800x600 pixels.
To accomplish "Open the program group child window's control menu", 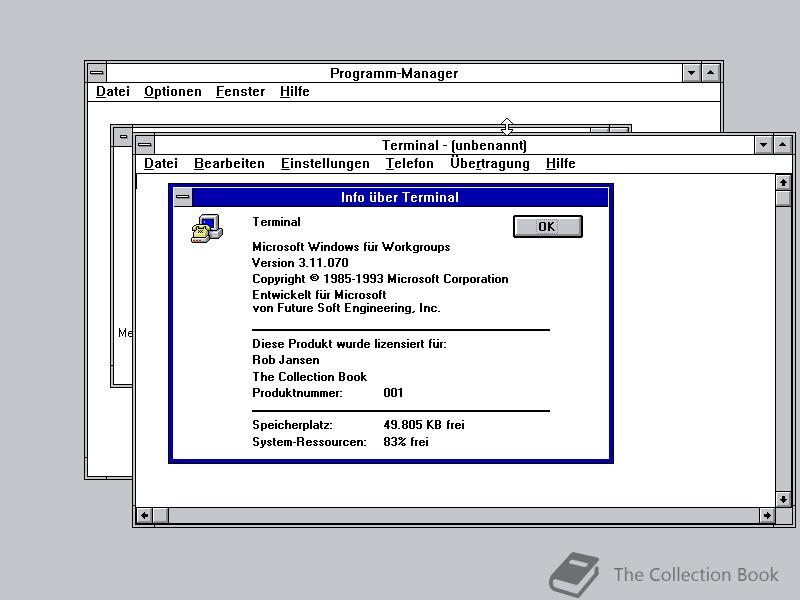I will tap(123, 136).
